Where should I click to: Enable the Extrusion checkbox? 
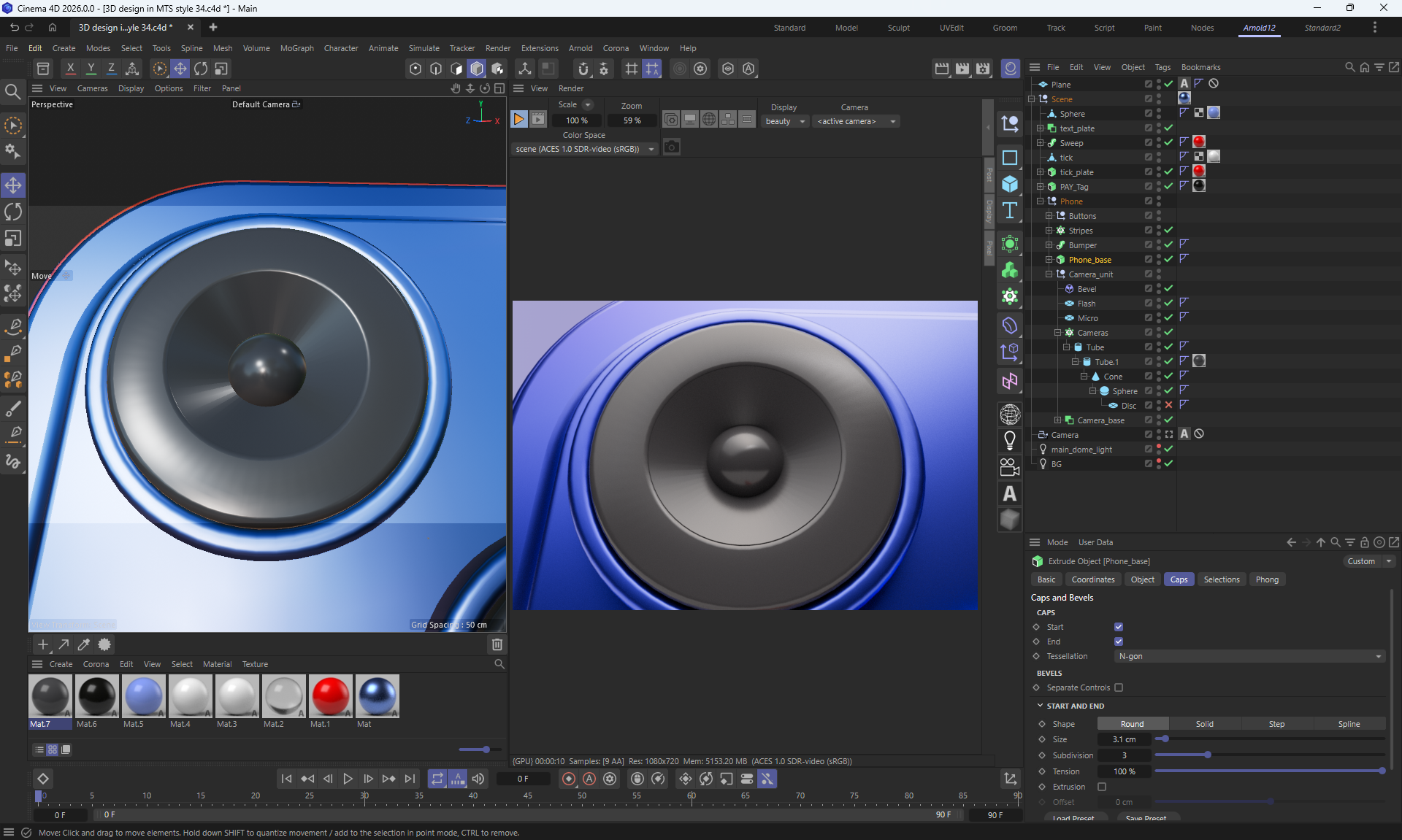coord(1102,787)
